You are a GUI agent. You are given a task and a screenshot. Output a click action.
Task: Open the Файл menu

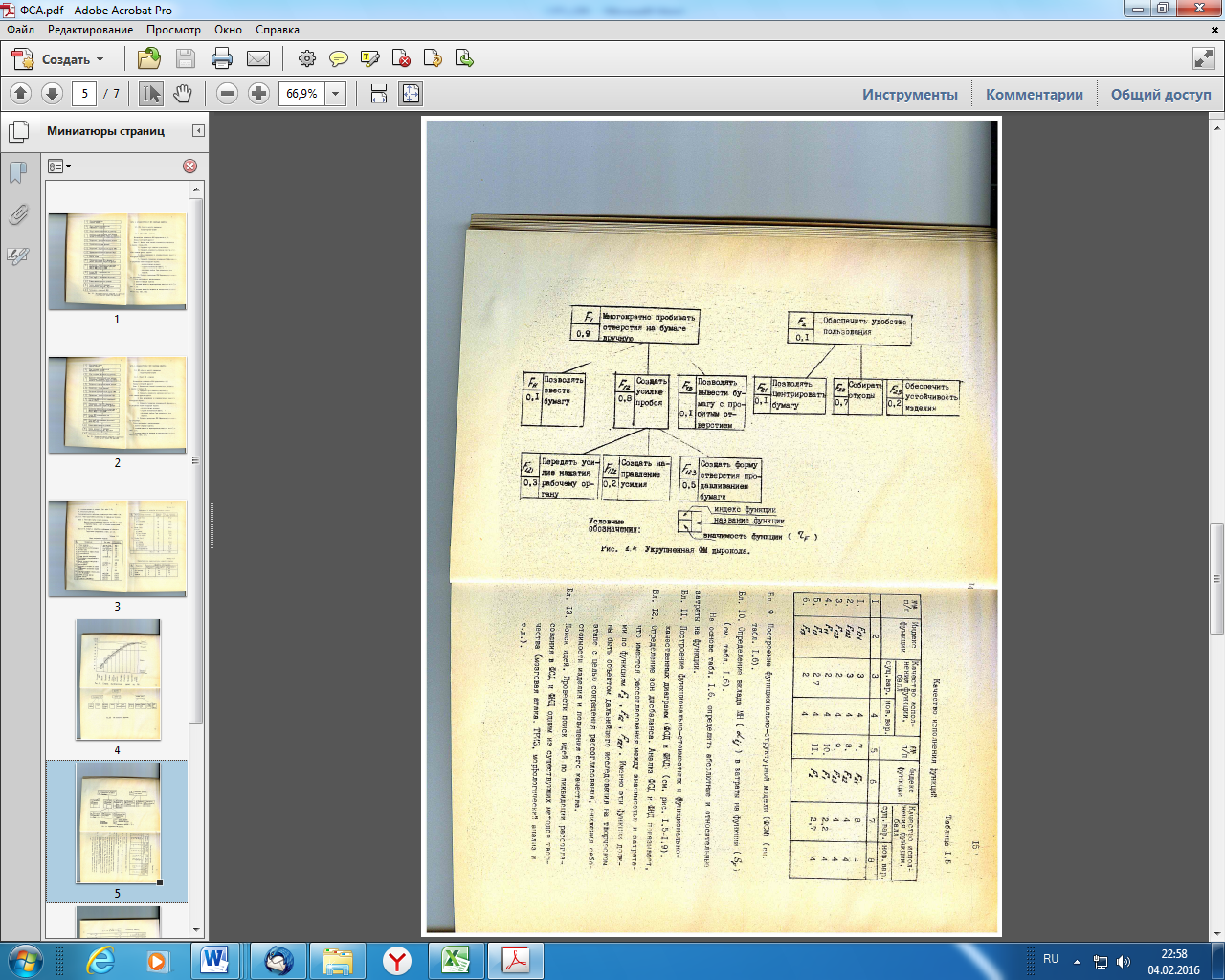click(x=20, y=30)
